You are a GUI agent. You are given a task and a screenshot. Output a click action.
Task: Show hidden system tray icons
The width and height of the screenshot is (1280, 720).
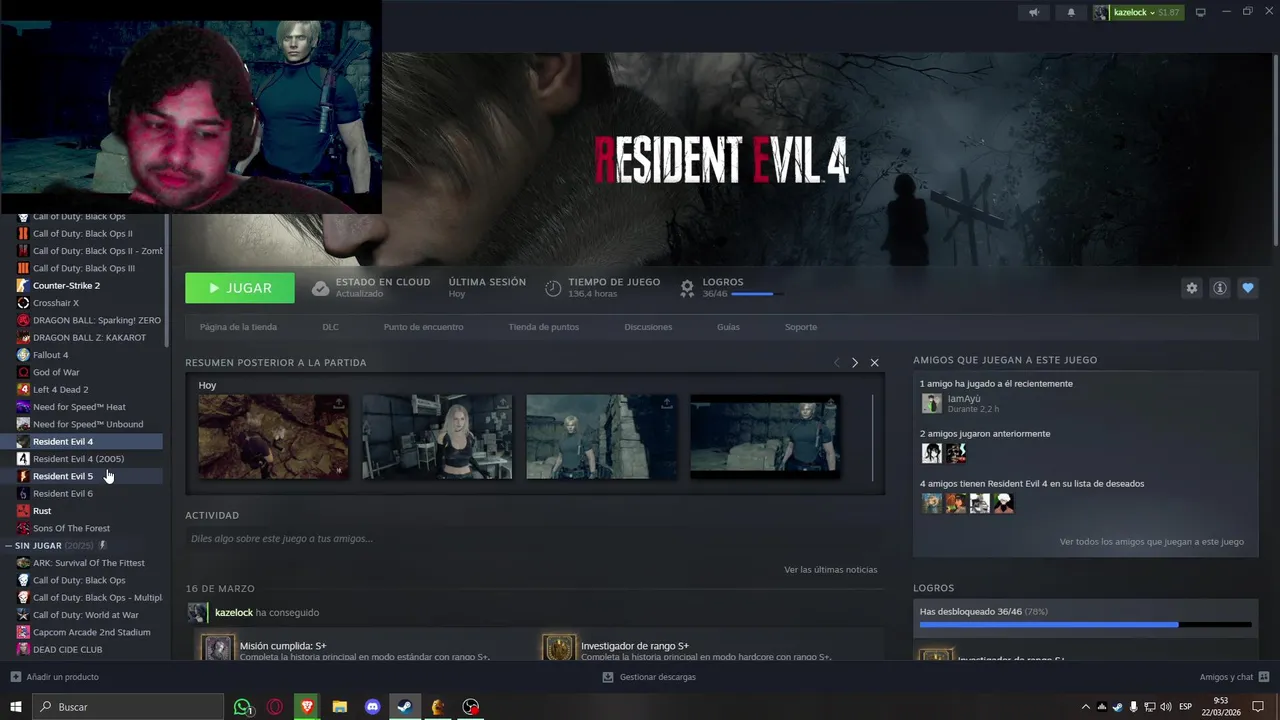pyautogui.click(x=1086, y=707)
